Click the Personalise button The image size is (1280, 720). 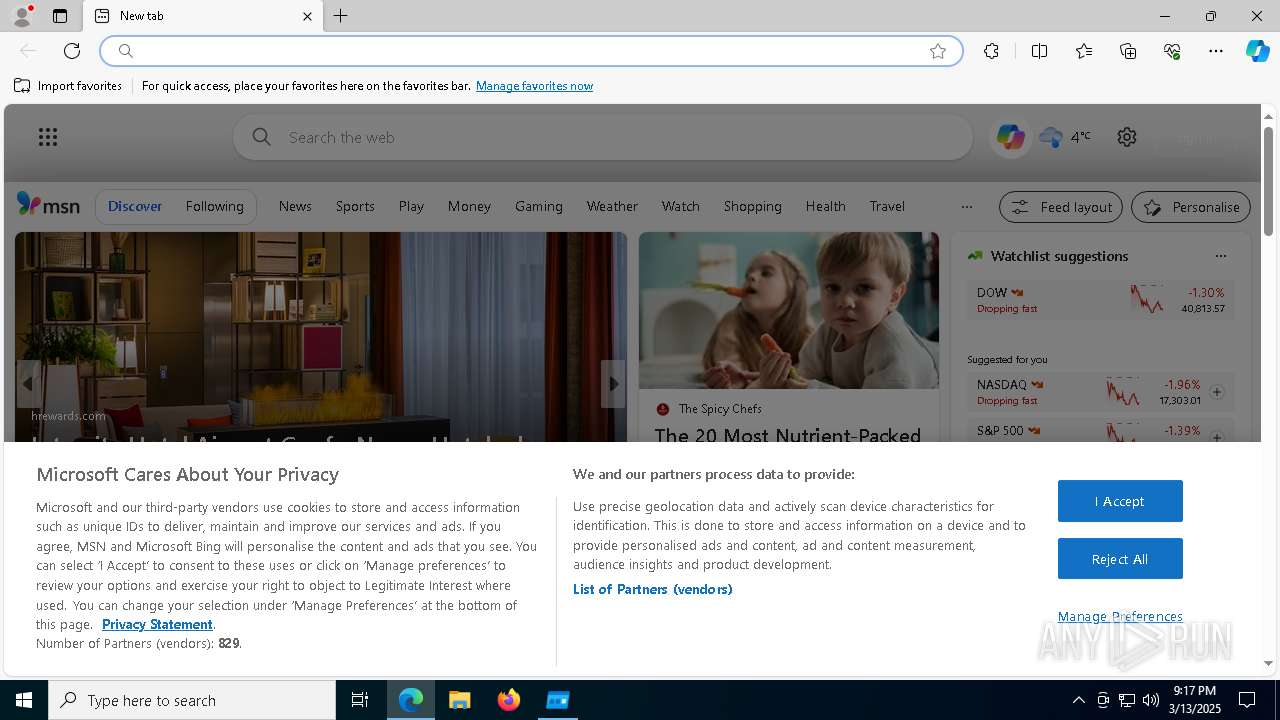[1191, 207]
